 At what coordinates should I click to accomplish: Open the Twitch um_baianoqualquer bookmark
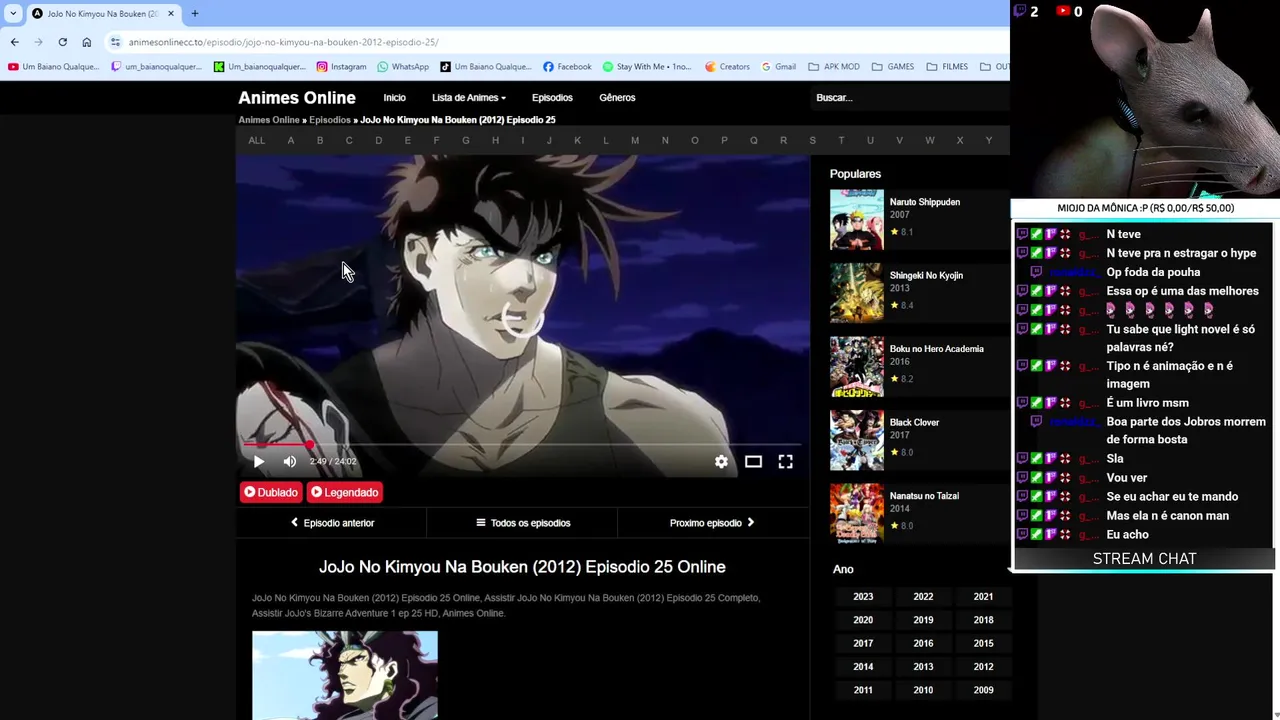(157, 67)
